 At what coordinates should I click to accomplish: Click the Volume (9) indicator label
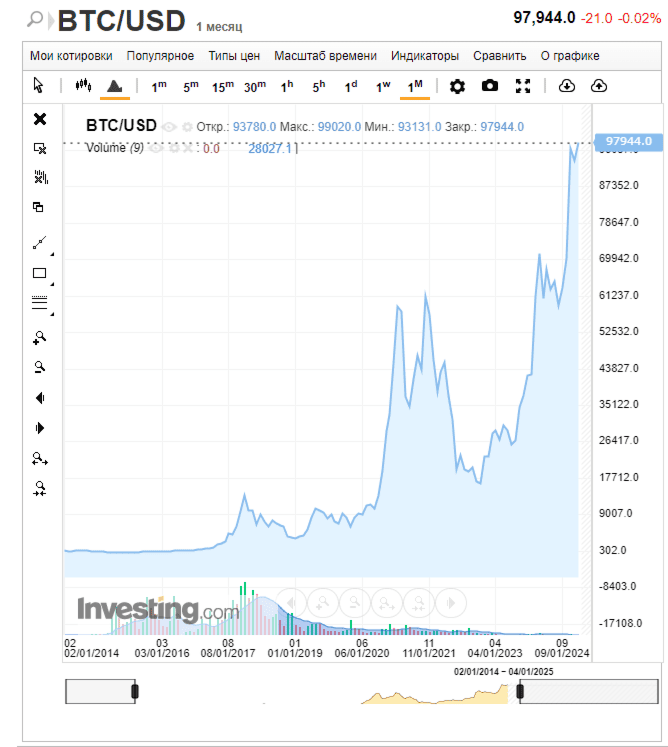click(x=114, y=148)
